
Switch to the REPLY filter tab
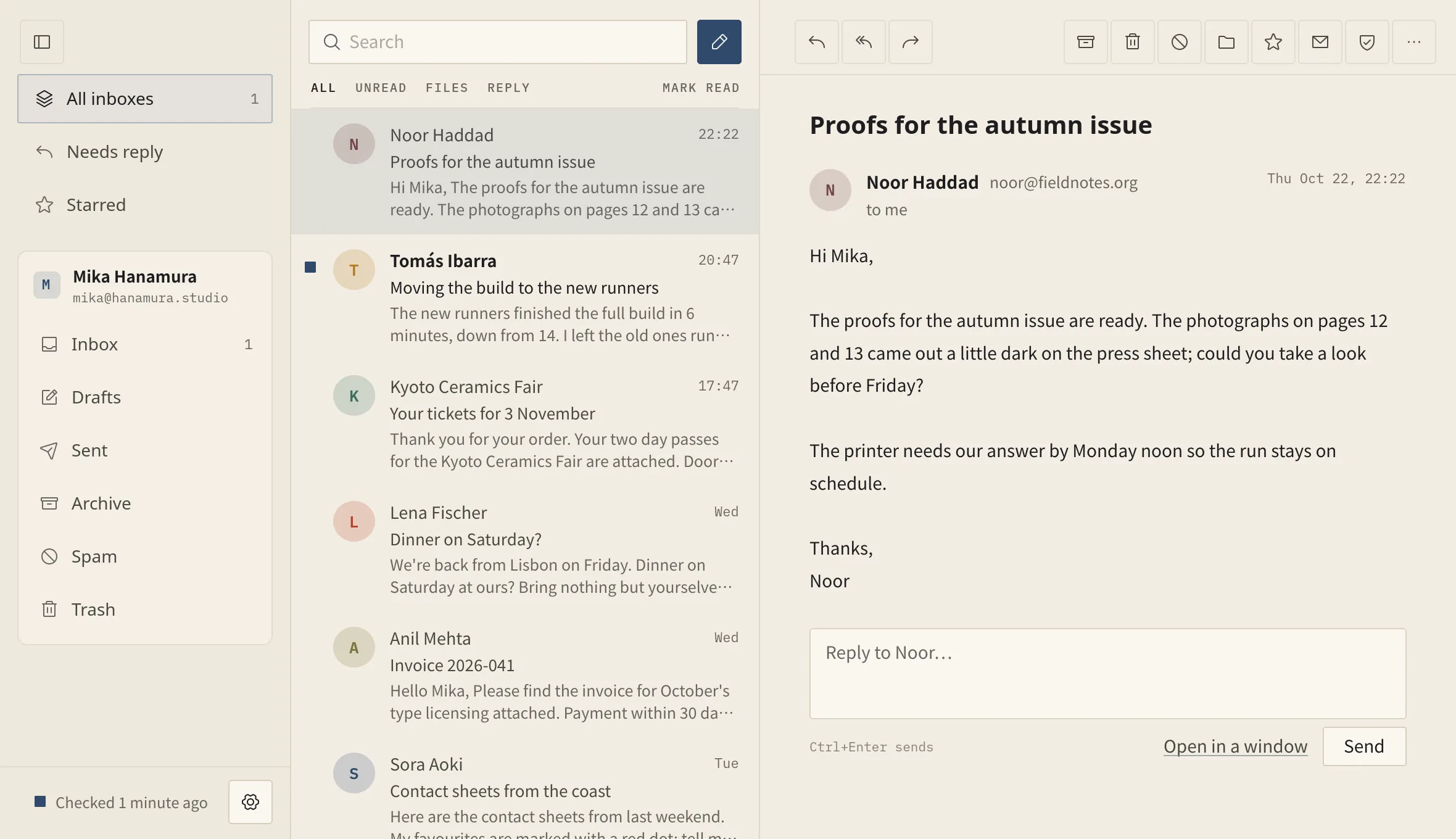click(508, 88)
